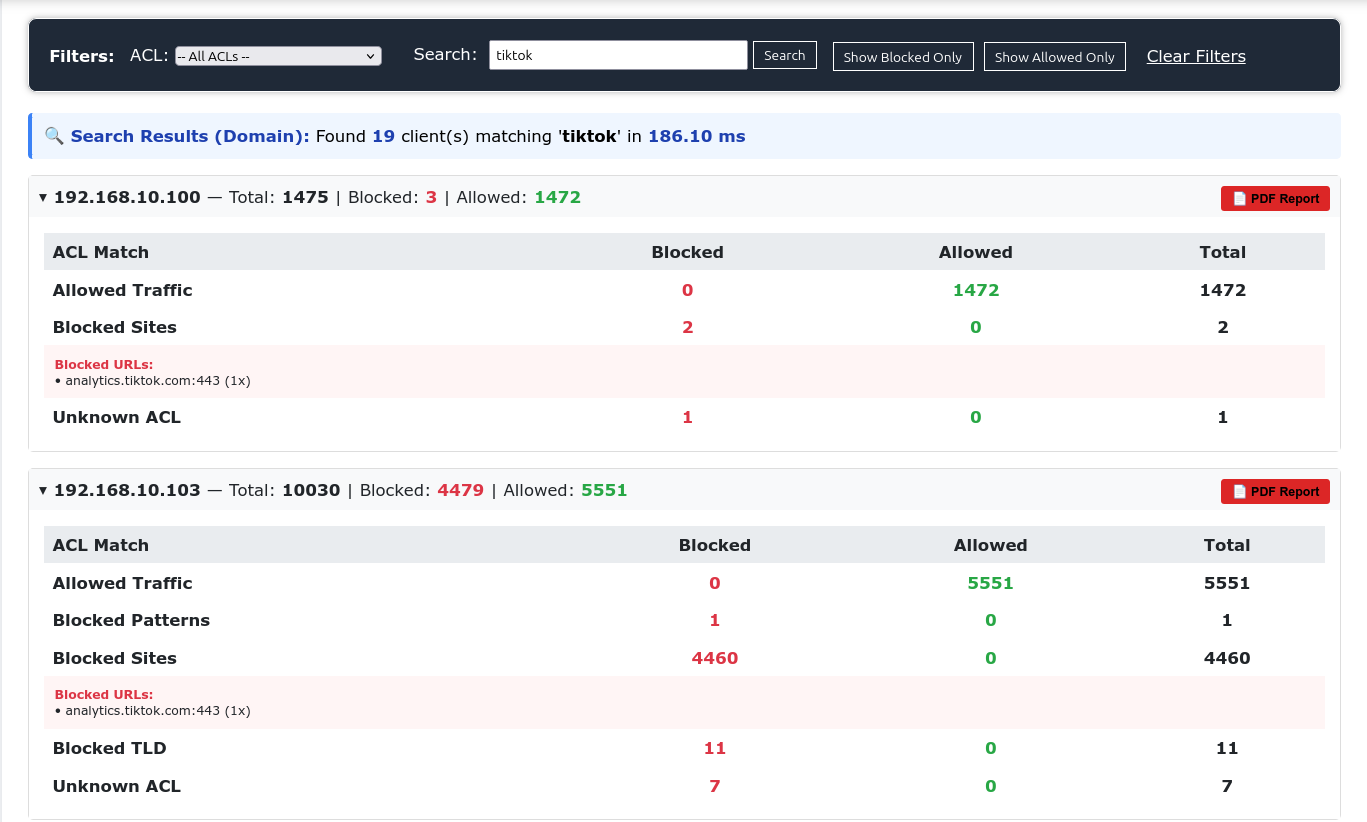Click blocked value 11 in Blocked TLD row
This screenshot has height=822, width=1367.
(x=714, y=748)
